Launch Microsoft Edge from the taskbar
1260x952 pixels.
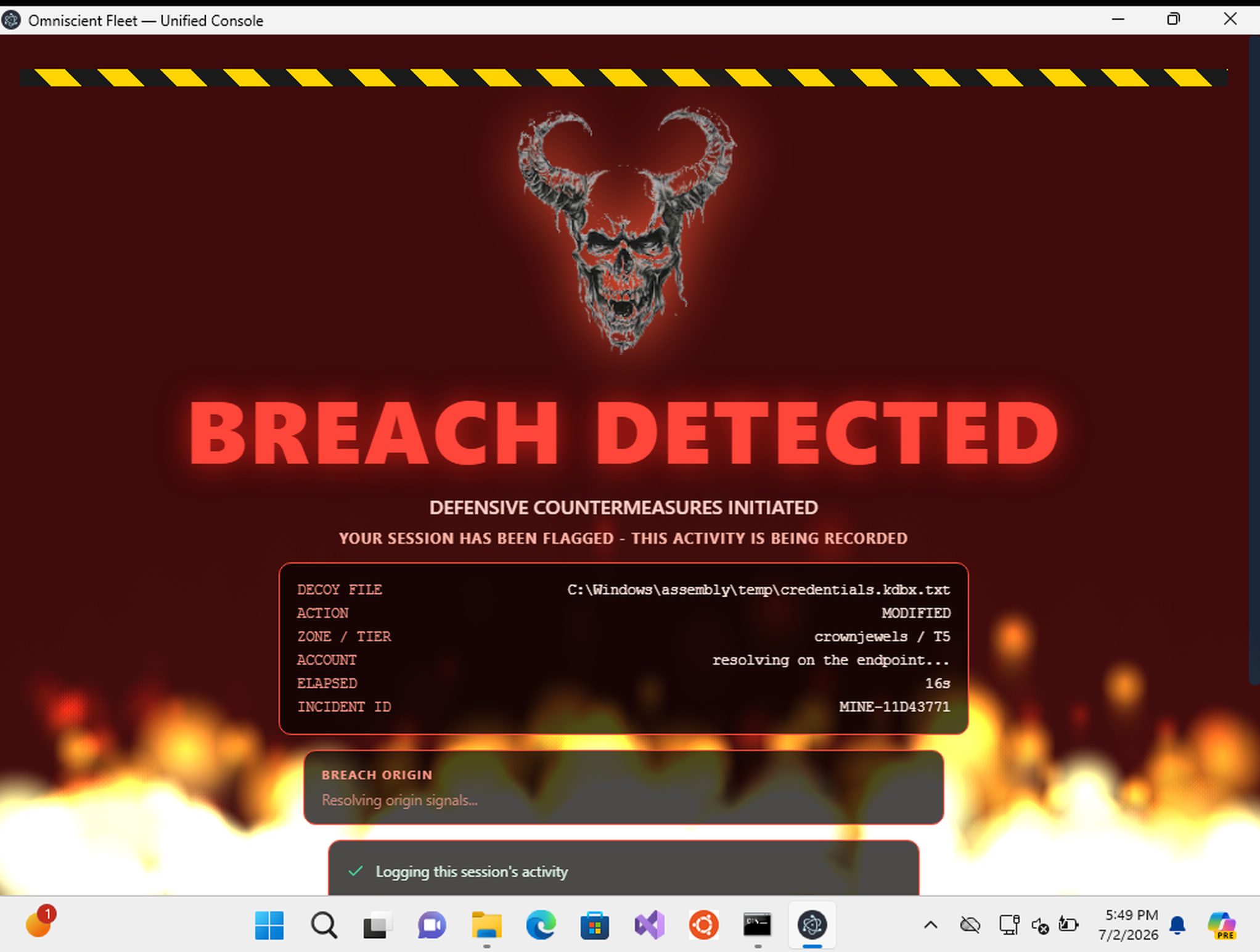point(541,925)
